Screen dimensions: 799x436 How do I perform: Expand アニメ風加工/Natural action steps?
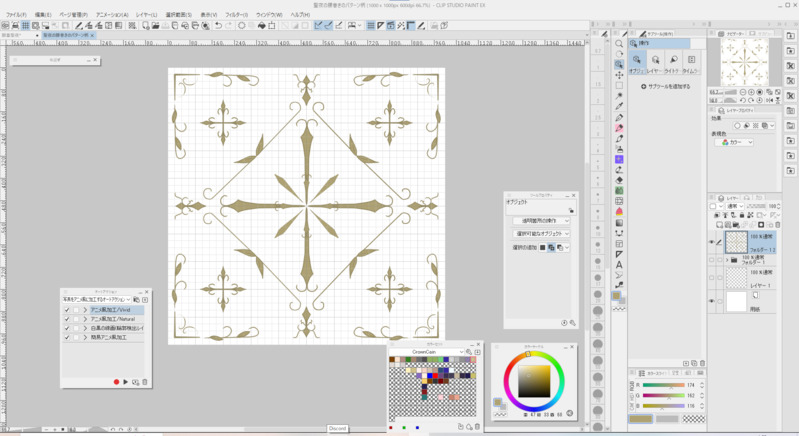tap(85, 319)
